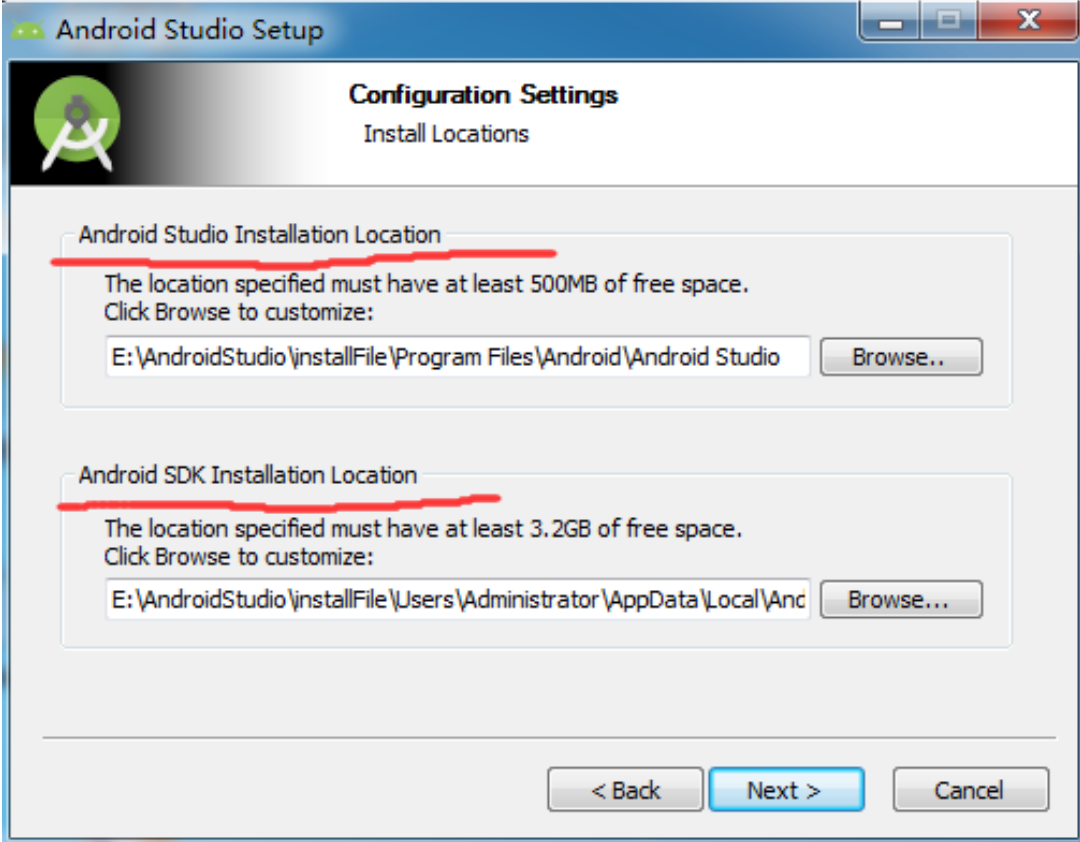The width and height of the screenshot is (1080, 842).
Task: Maximize the Android Studio Setup window
Action: tap(948, 22)
